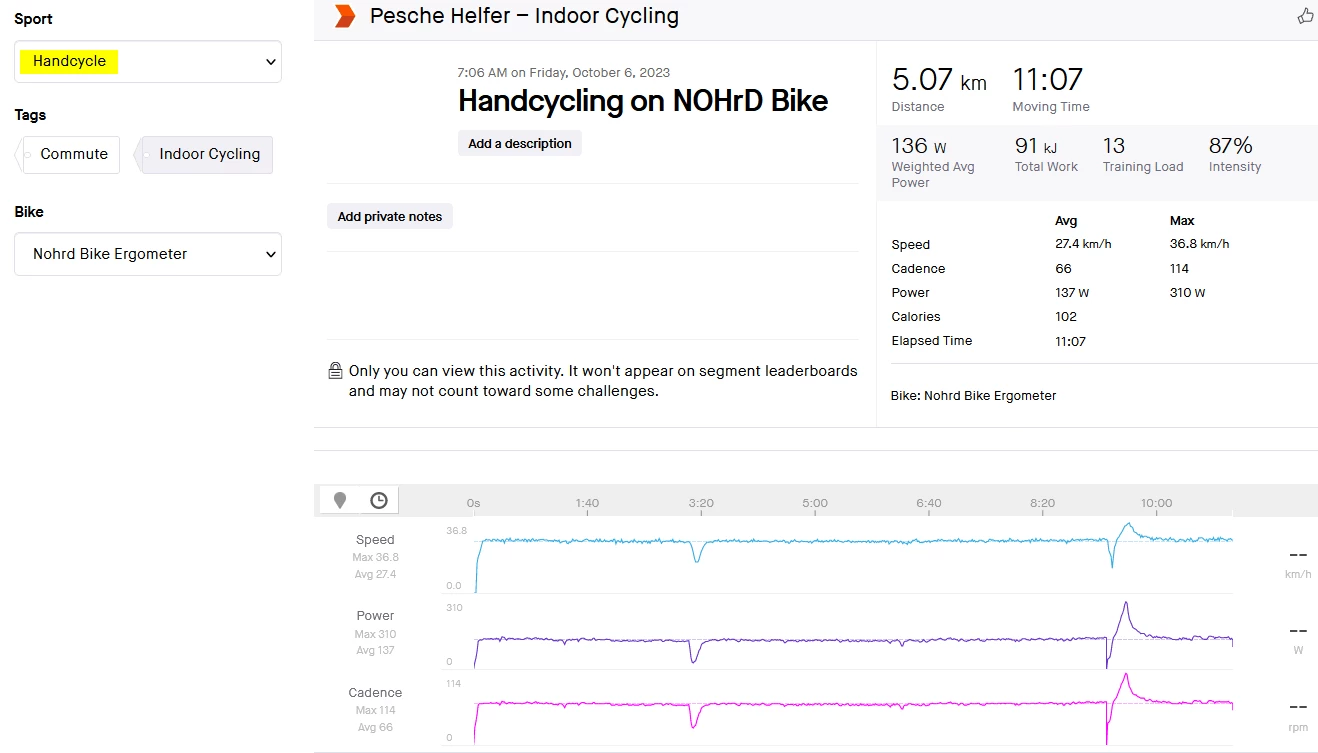Viewport: 1318px width, 753px height.
Task: Click the segment leaderboards privacy notice text
Action: pyautogui.click(x=603, y=381)
